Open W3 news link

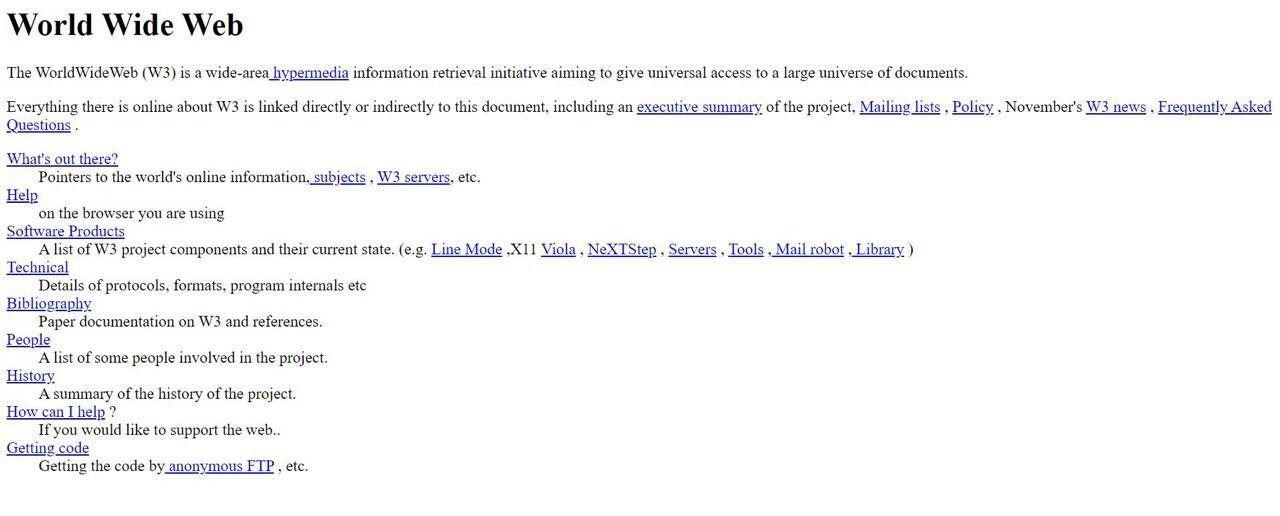pos(1116,107)
